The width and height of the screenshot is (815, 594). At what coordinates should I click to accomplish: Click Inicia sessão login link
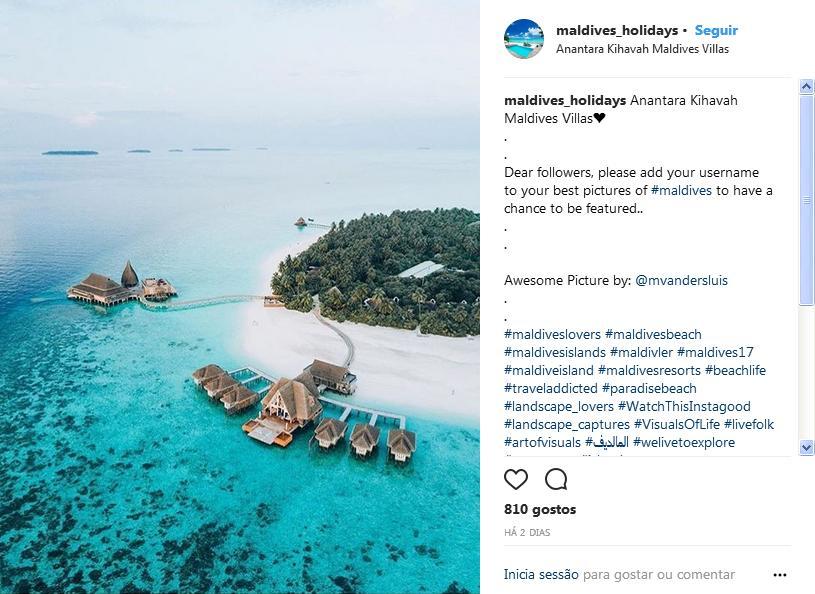click(x=541, y=575)
